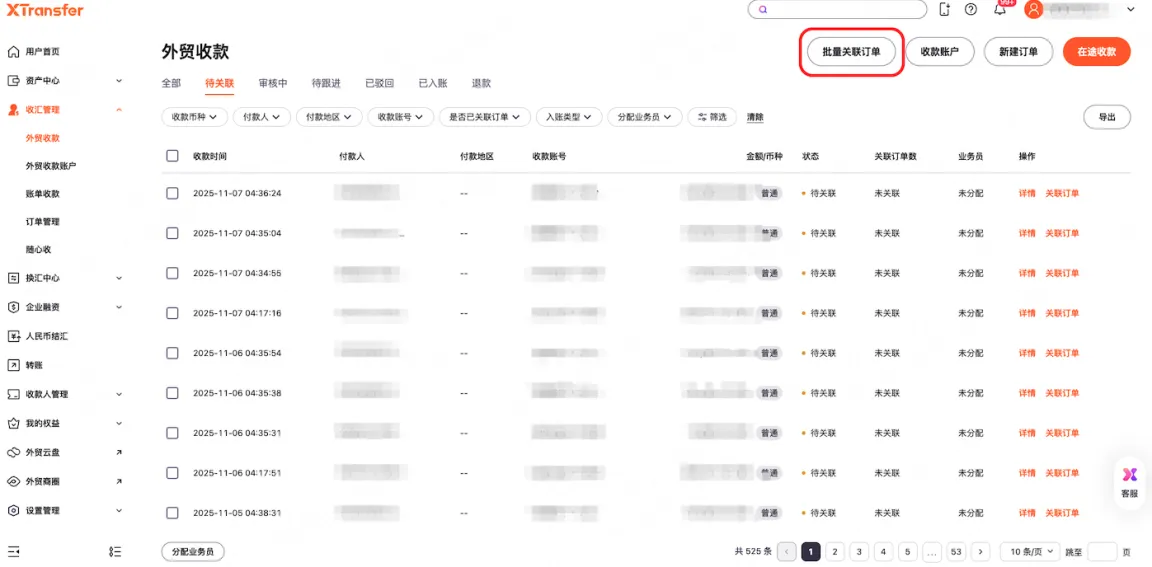Viewport: 1152px width, 567px height.
Task: Switch to the 已入账 tab
Action: tap(433, 84)
